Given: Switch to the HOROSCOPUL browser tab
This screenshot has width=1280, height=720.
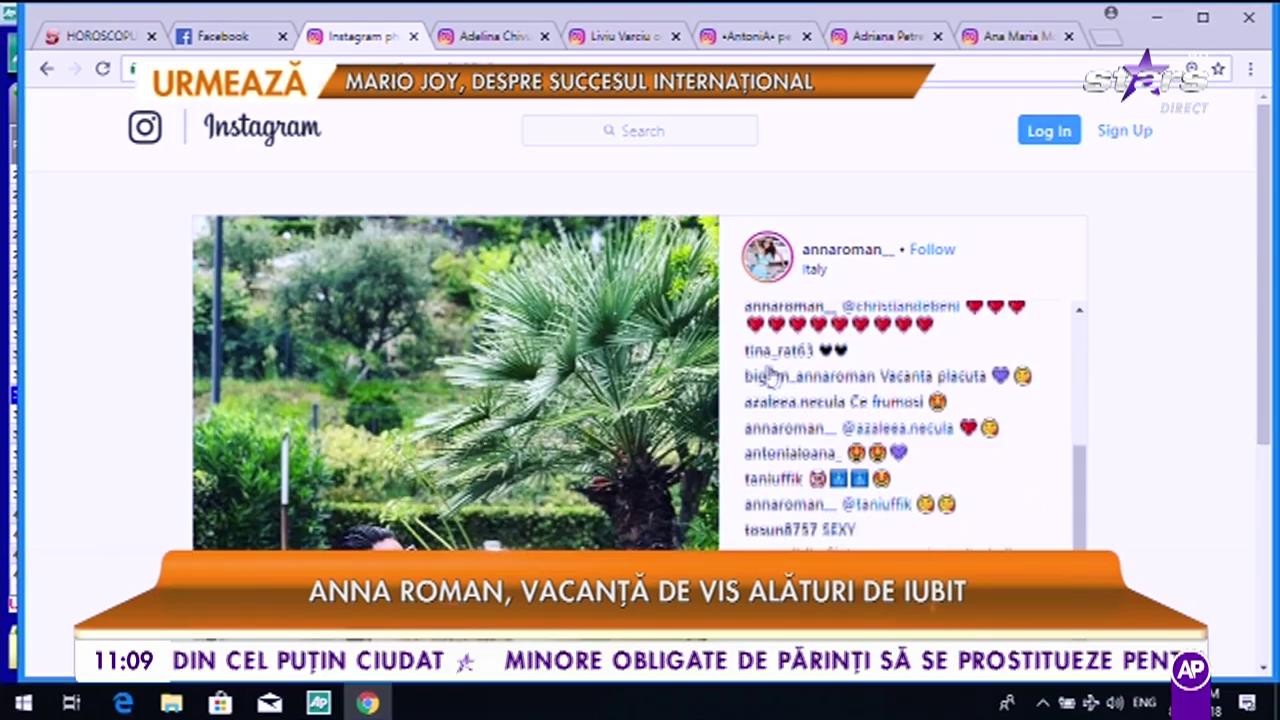Looking at the screenshot, I should coord(100,36).
